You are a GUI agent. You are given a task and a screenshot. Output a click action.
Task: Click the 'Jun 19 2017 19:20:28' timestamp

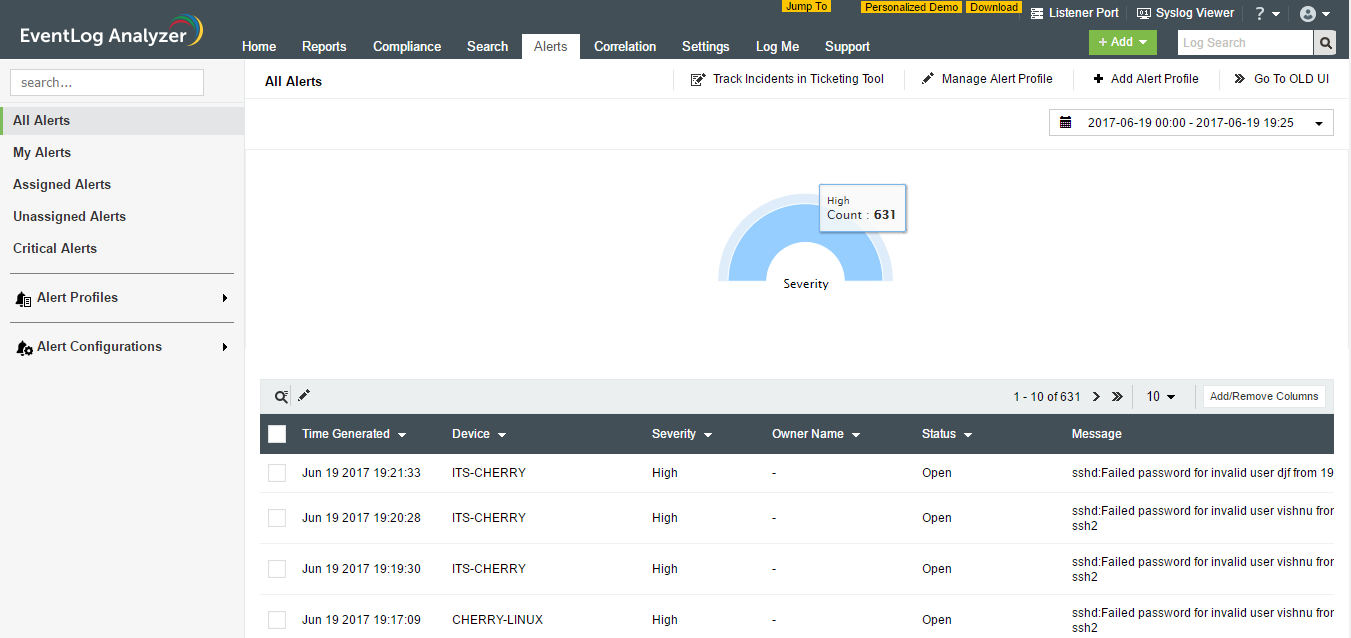pos(361,518)
